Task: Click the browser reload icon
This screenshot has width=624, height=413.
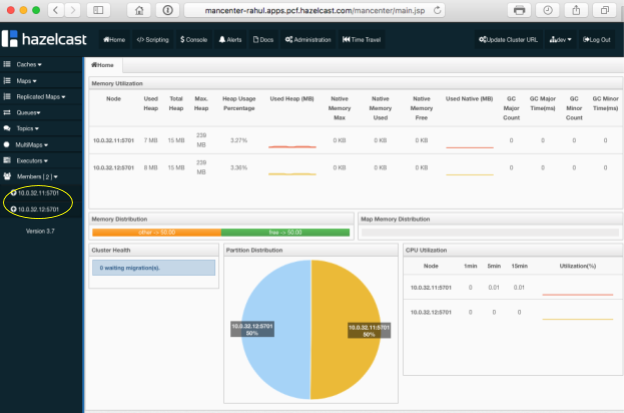Action: (437, 10)
